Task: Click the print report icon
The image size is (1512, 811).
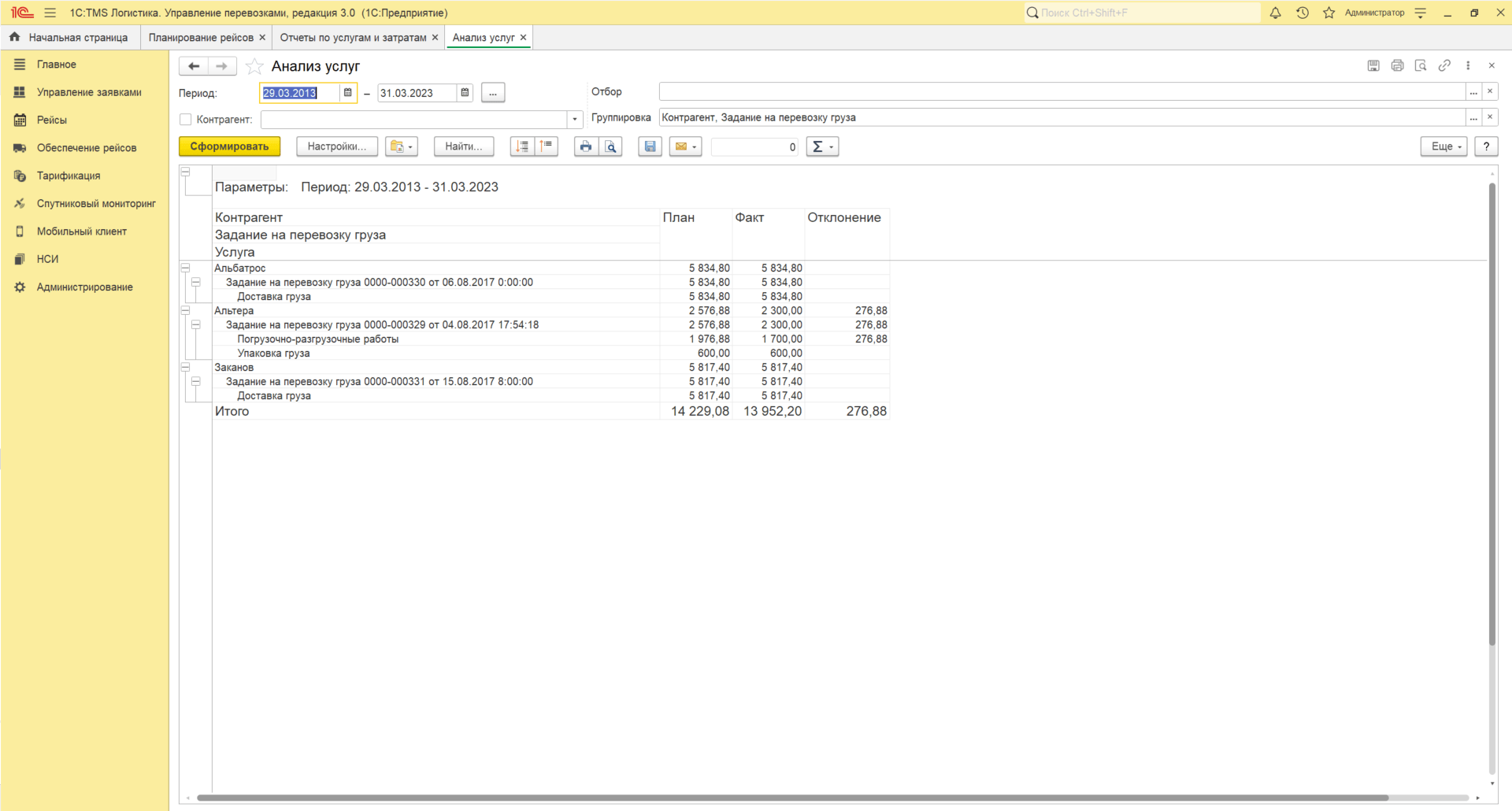Action: 585,146
